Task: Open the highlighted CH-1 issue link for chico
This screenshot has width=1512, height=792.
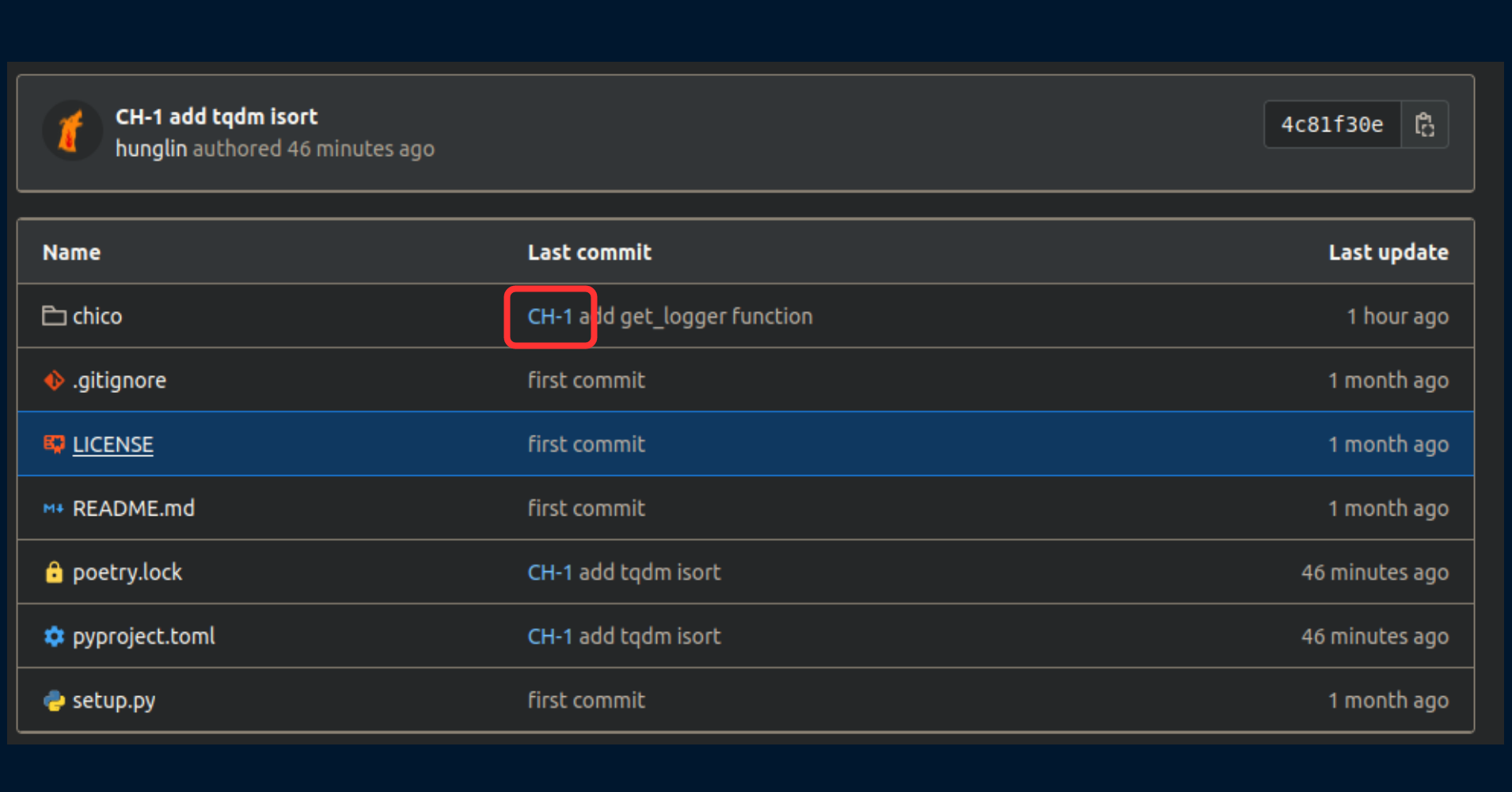Action: (x=550, y=316)
